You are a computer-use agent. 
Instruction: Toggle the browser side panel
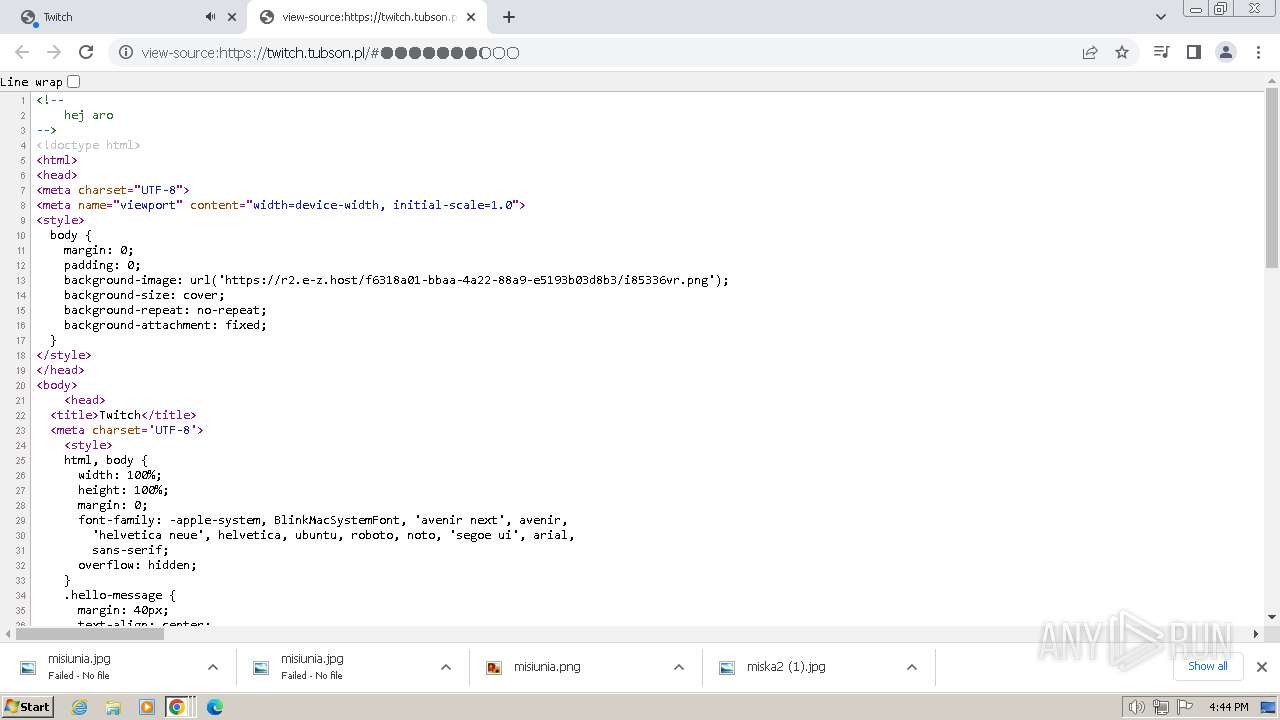[1193, 52]
